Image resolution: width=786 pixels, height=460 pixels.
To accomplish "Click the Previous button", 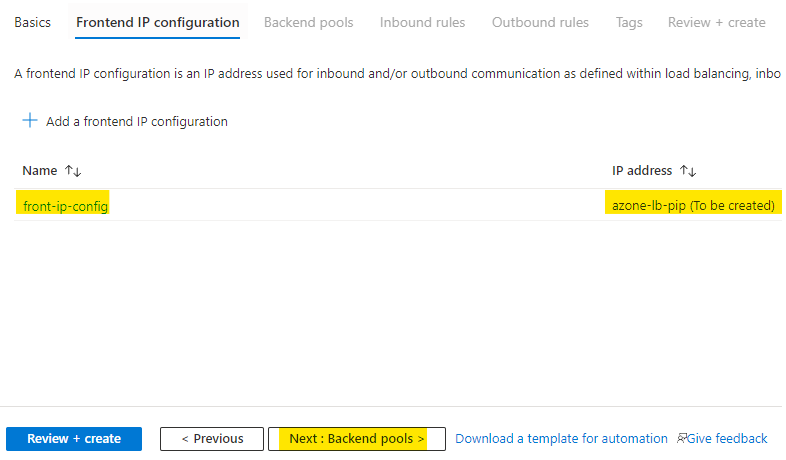I will click(212, 438).
